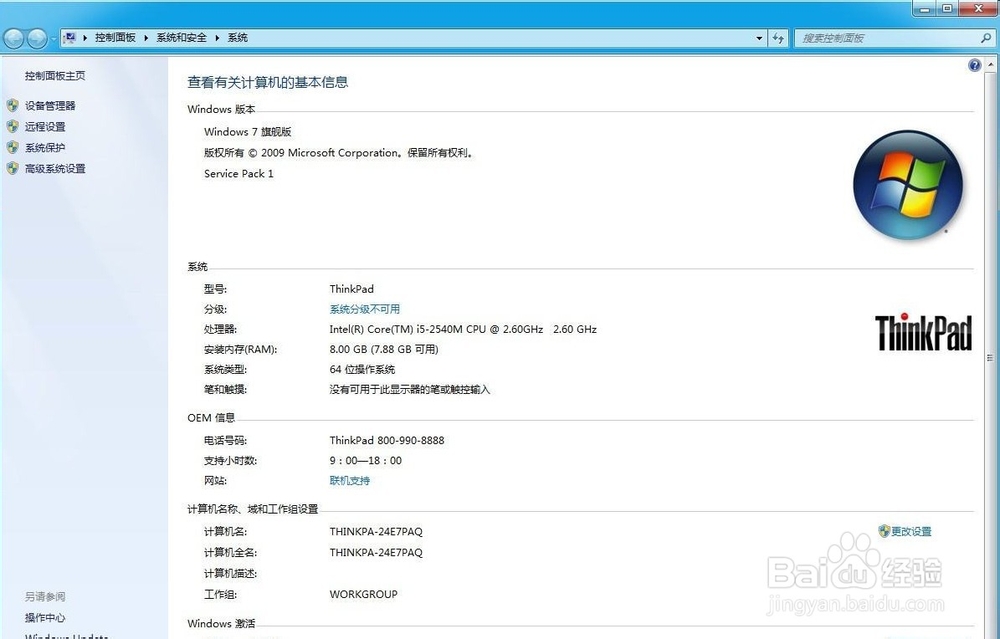Select 系统和安全 breadcrumb in address bar

tap(182, 38)
